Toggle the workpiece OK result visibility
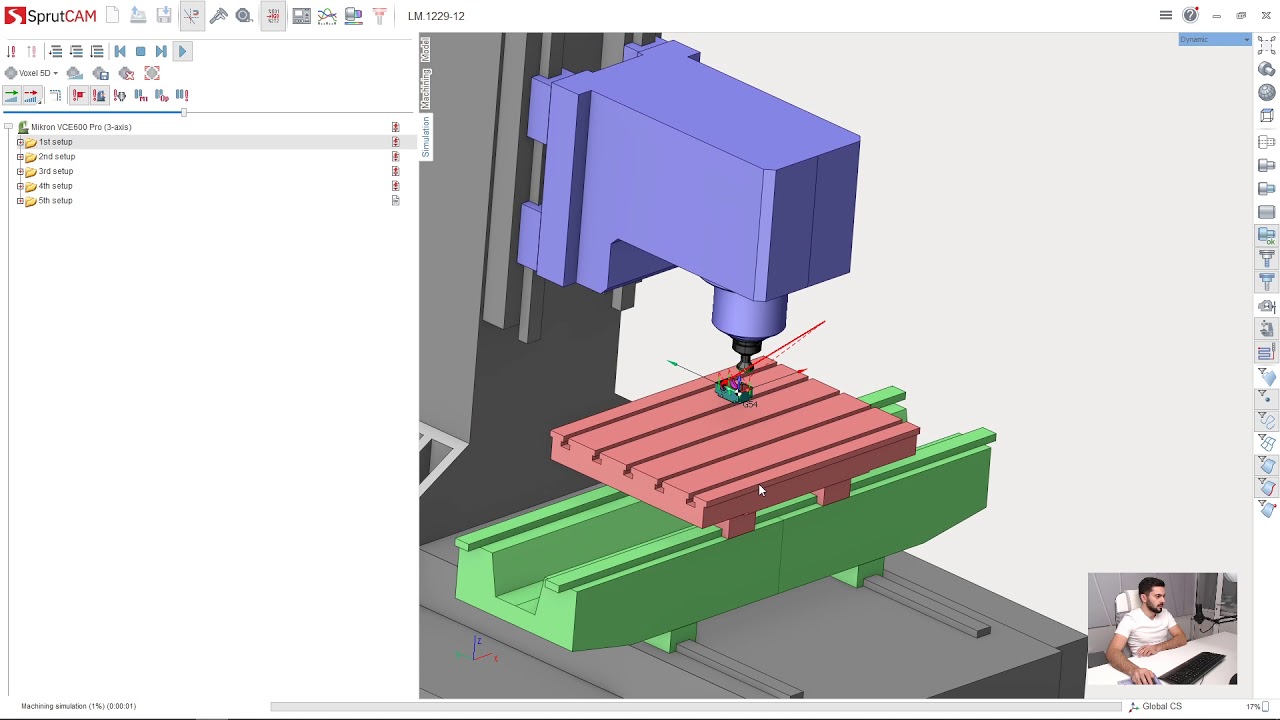The image size is (1280, 720). pyautogui.click(x=1267, y=236)
